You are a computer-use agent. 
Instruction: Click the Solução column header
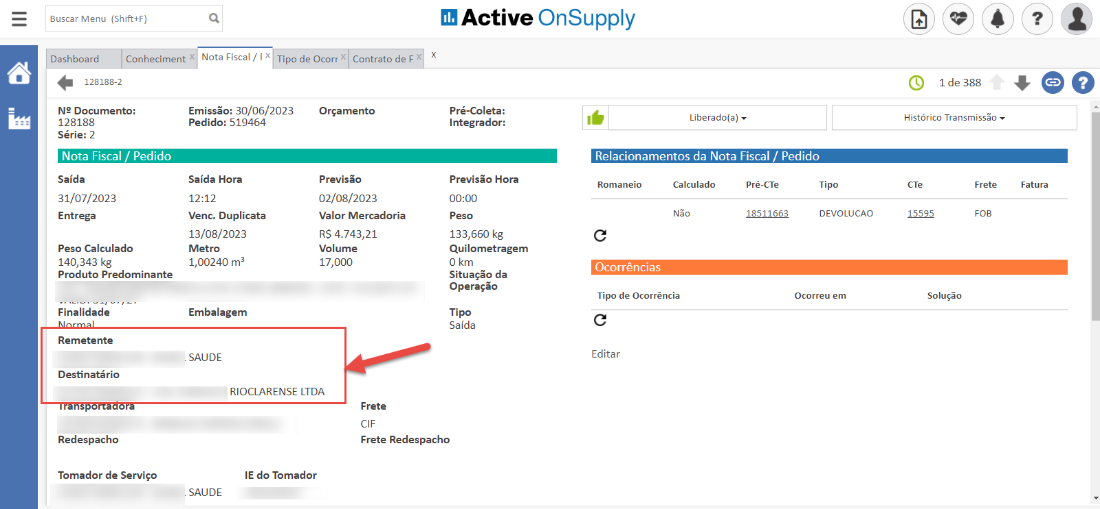[x=944, y=296]
